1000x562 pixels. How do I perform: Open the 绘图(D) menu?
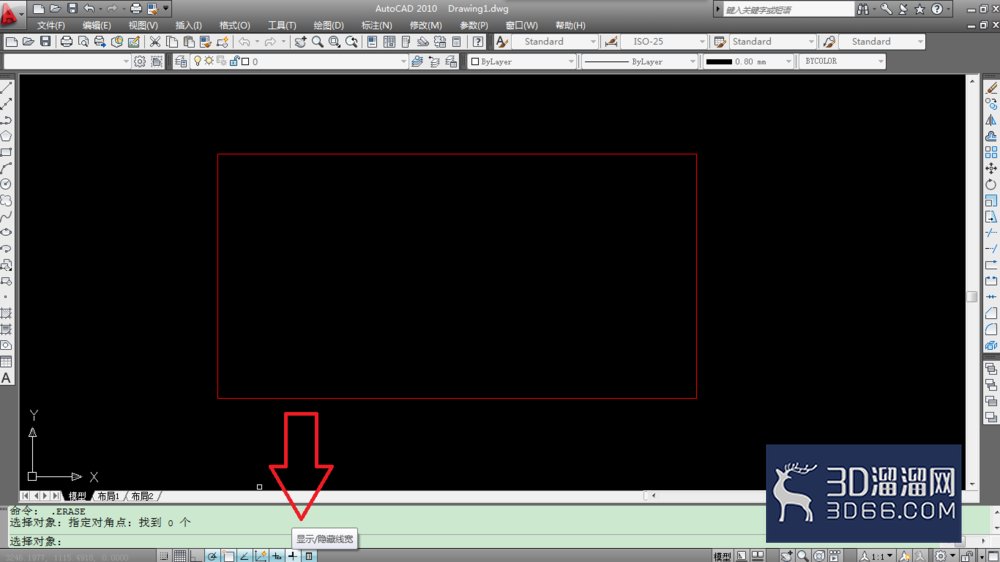point(328,26)
